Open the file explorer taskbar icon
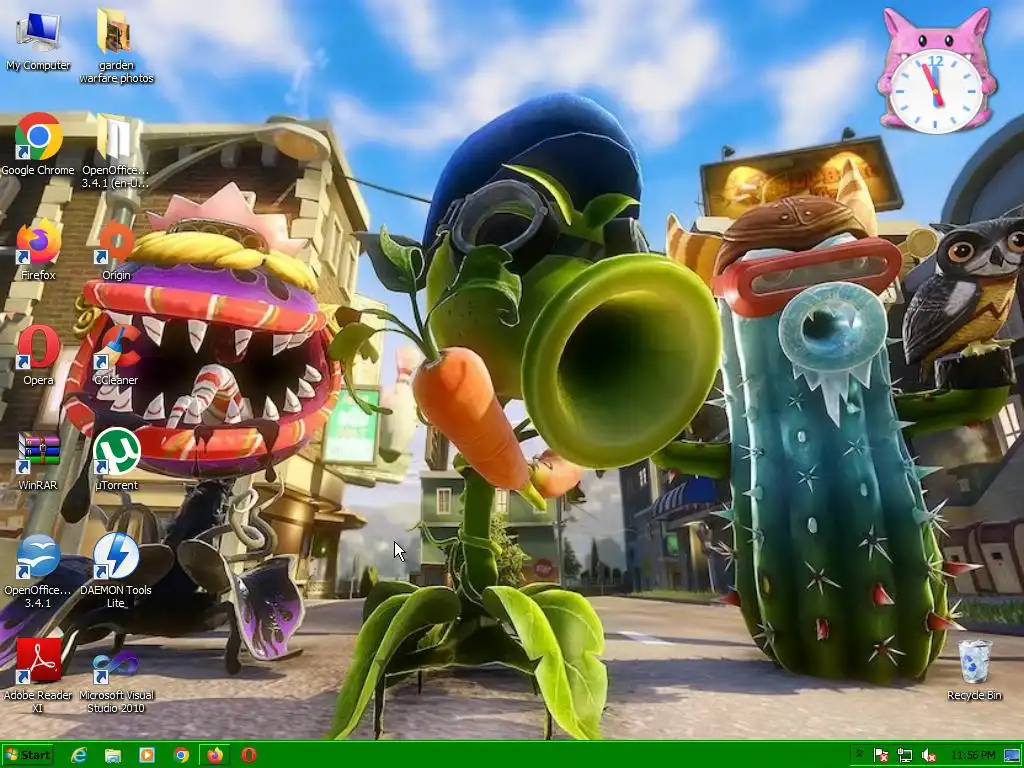 point(113,755)
